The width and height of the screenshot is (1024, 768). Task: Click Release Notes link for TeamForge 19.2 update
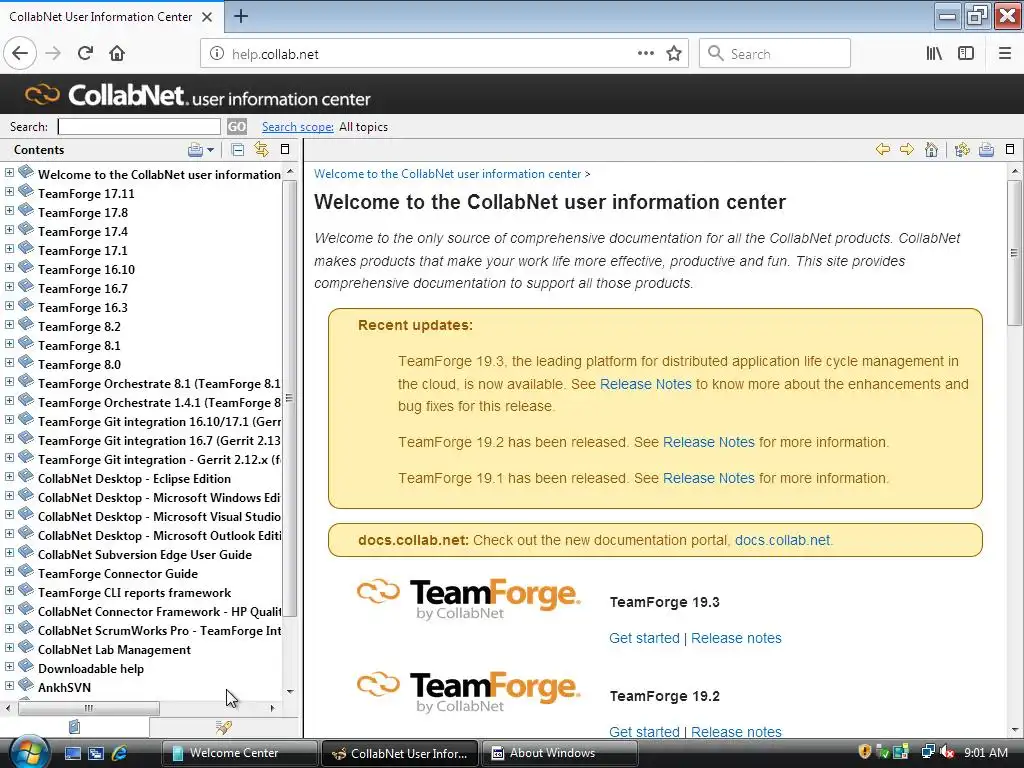pyautogui.click(x=709, y=442)
